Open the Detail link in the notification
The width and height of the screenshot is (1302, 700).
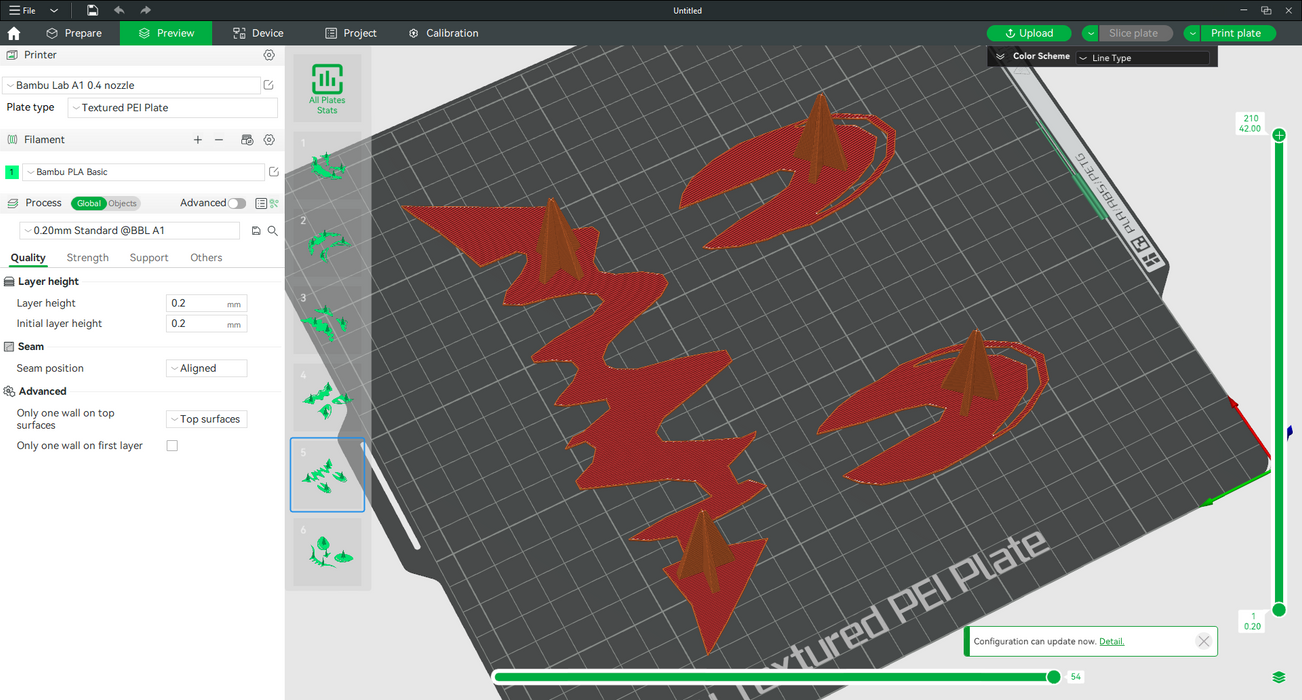click(x=1111, y=641)
